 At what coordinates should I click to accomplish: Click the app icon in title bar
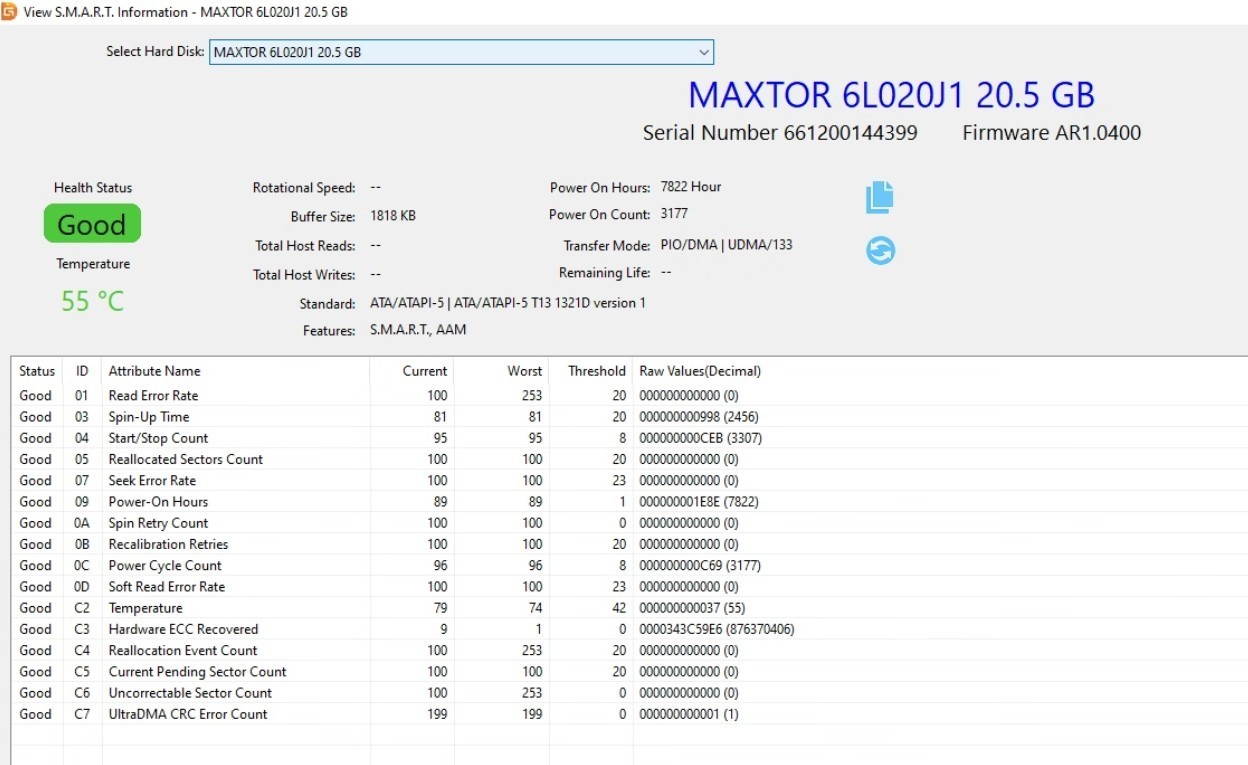click(9, 12)
